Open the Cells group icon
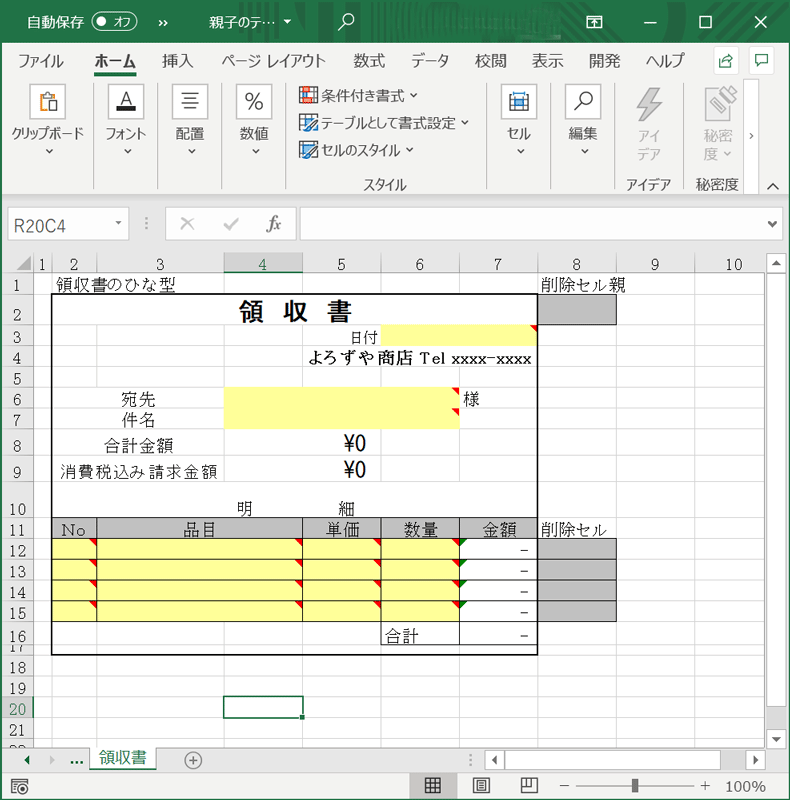The image size is (790, 800). [x=518, y=102]
